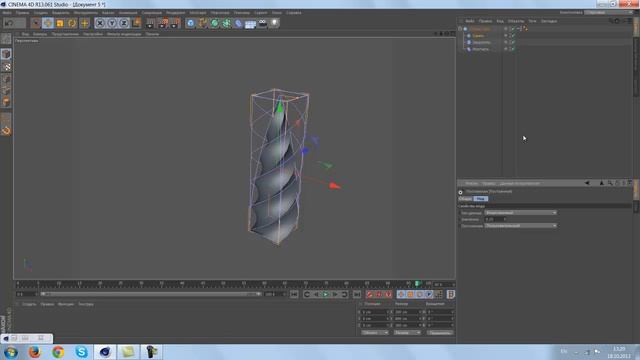The width and height of the screenshot is (640, 360).
Task: Open the Create menu in Material Manager
Action: (29, 304)
